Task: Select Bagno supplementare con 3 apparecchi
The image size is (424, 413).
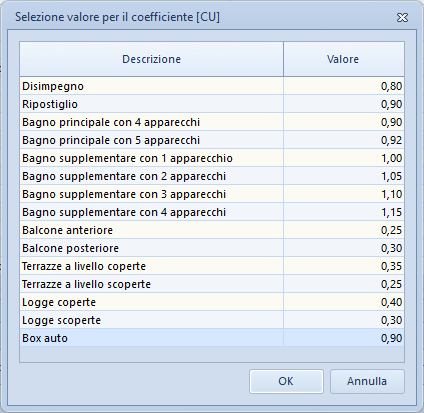Action: coord(212,194)
